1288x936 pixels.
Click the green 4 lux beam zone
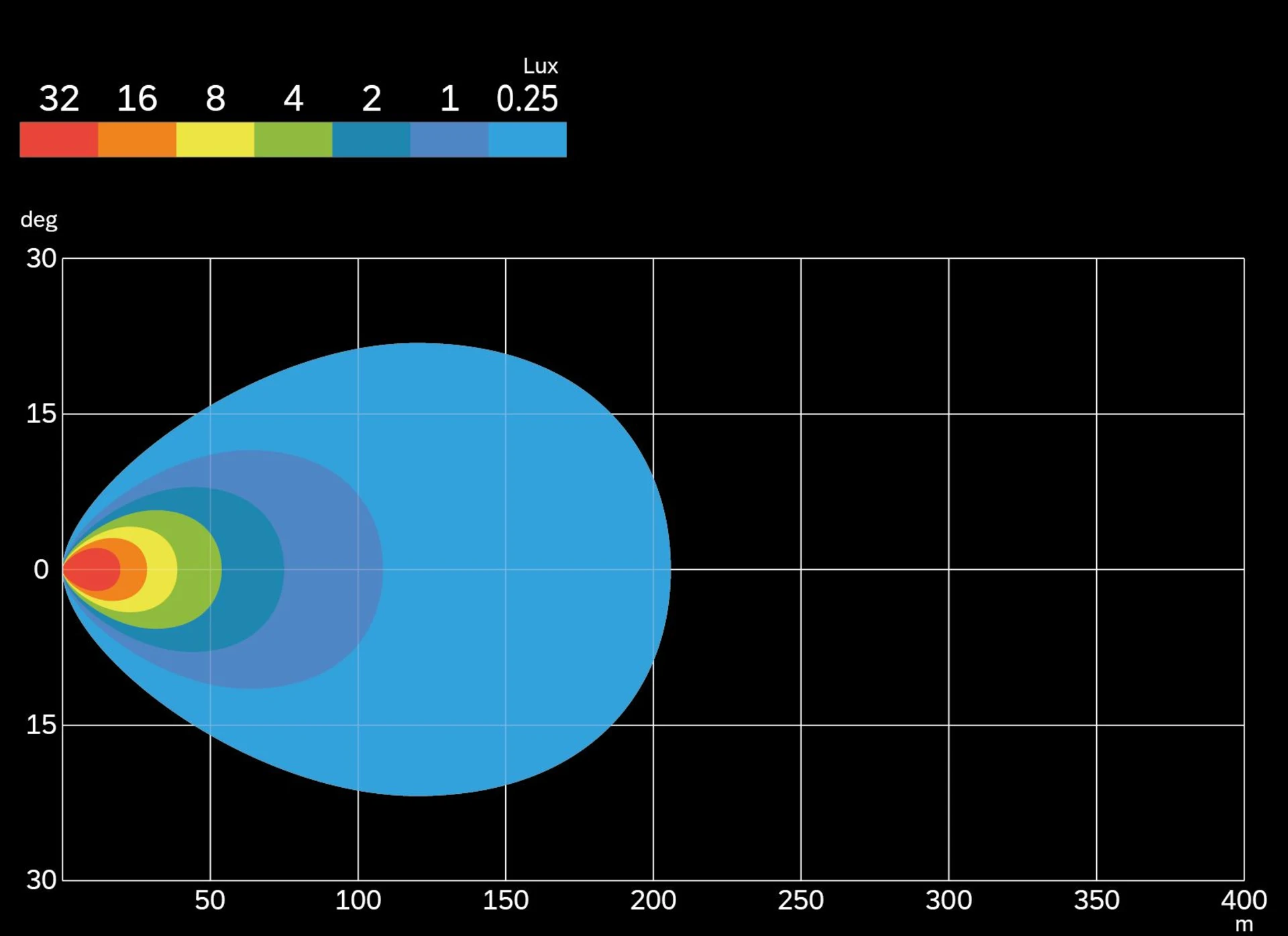coord(200,569)
